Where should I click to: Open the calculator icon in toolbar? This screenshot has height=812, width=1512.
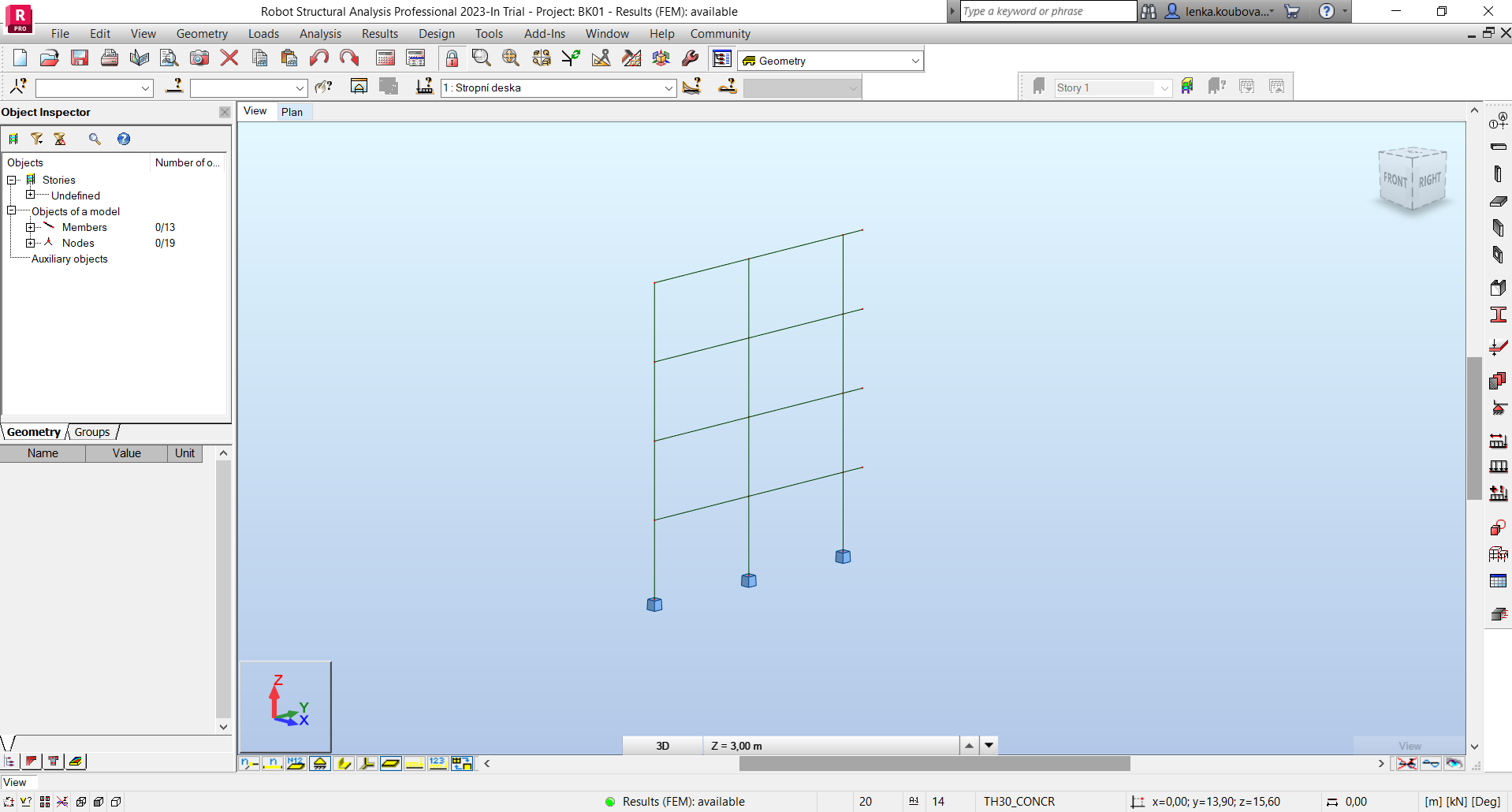[385, 58]
